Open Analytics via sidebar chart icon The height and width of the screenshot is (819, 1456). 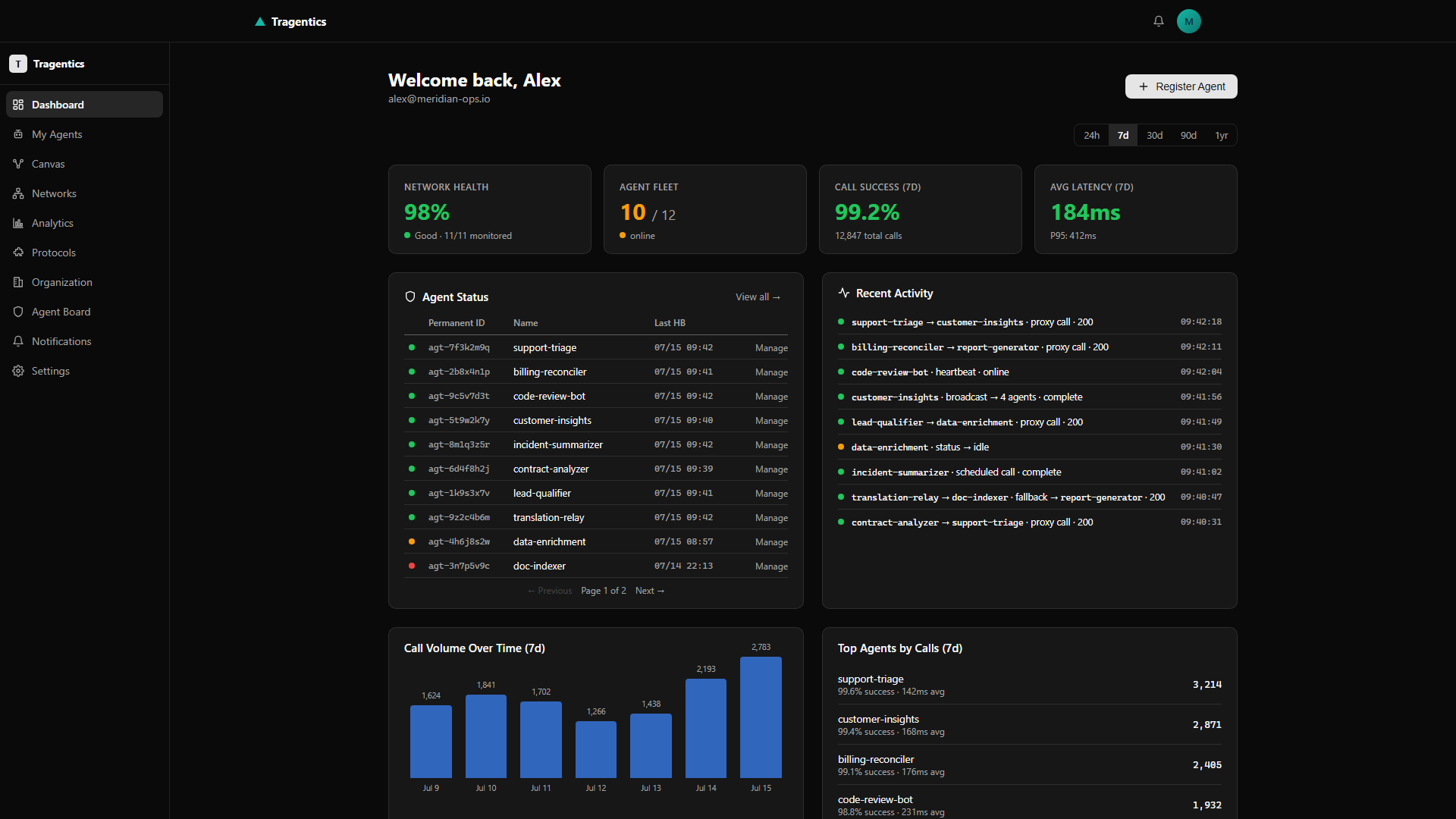(x=18, y=223)
